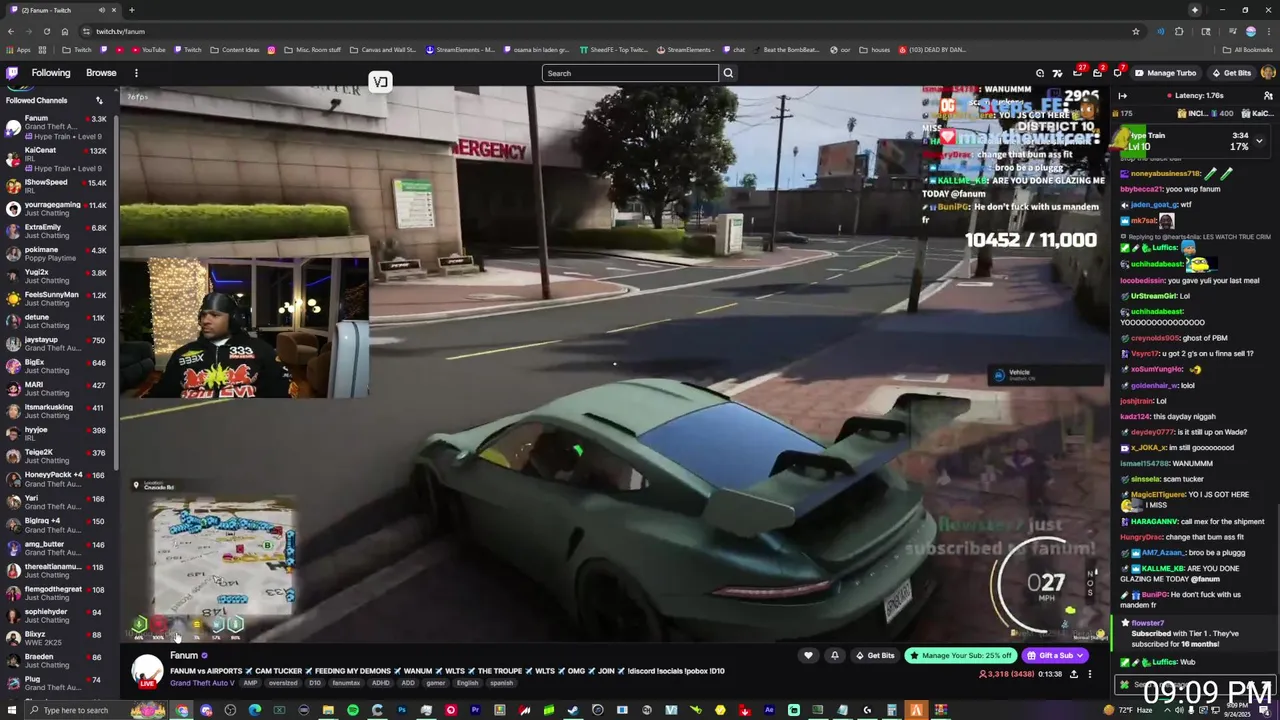Open the user profile avatar menu
The height and width of the screenshot is (720, 1280).
[1268, 73]
